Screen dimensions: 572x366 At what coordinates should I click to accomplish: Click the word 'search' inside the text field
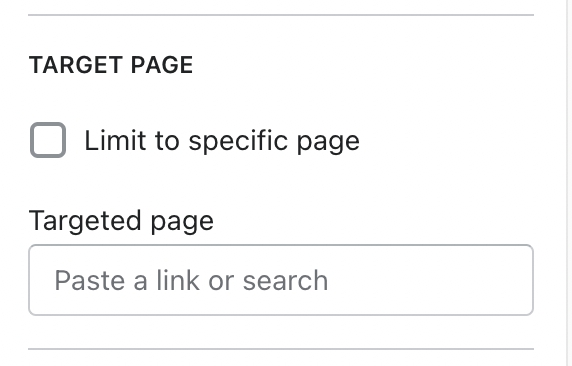click(285, 281)
